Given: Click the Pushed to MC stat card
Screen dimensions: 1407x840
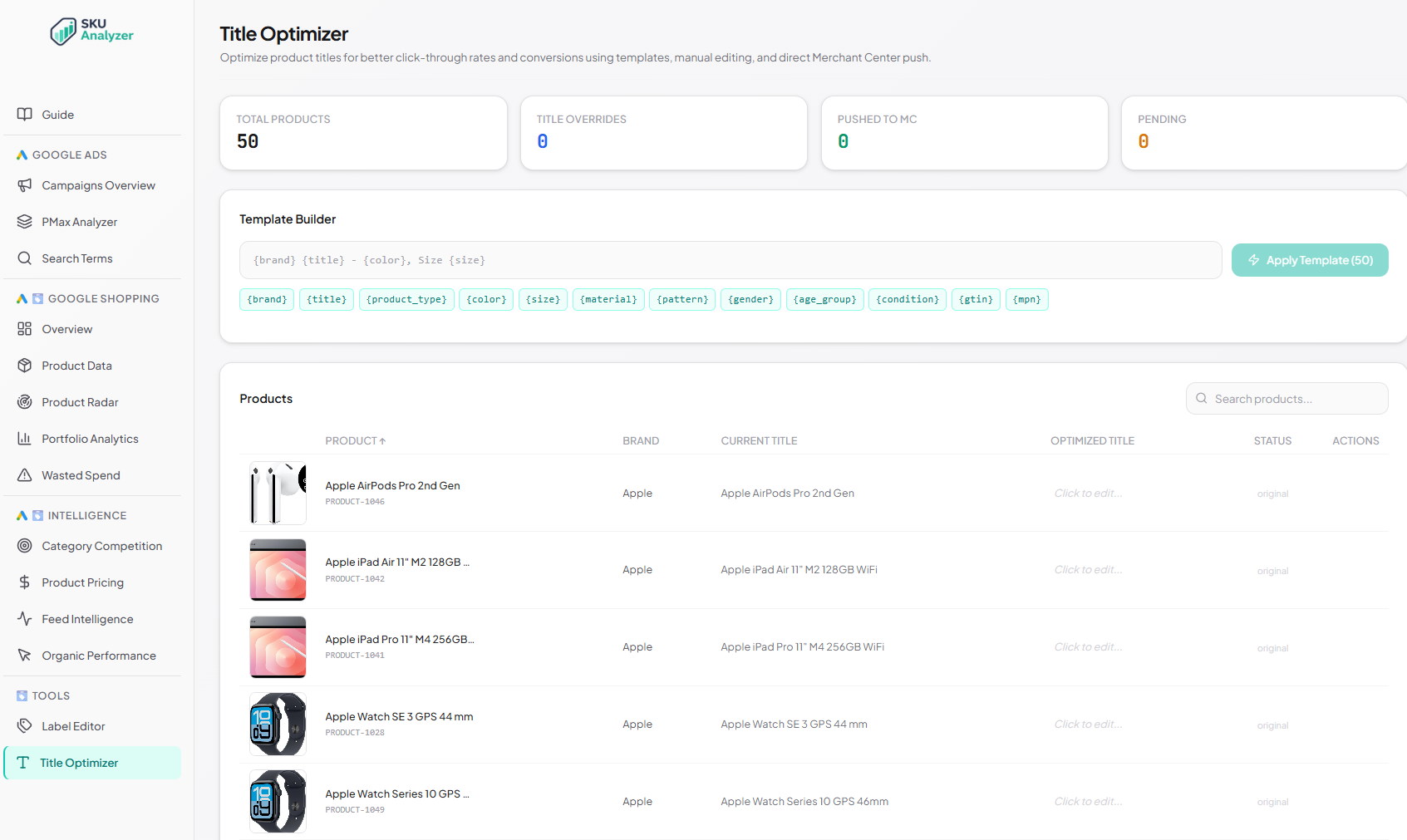Looking at the screenshot, I should coord(965,133).
